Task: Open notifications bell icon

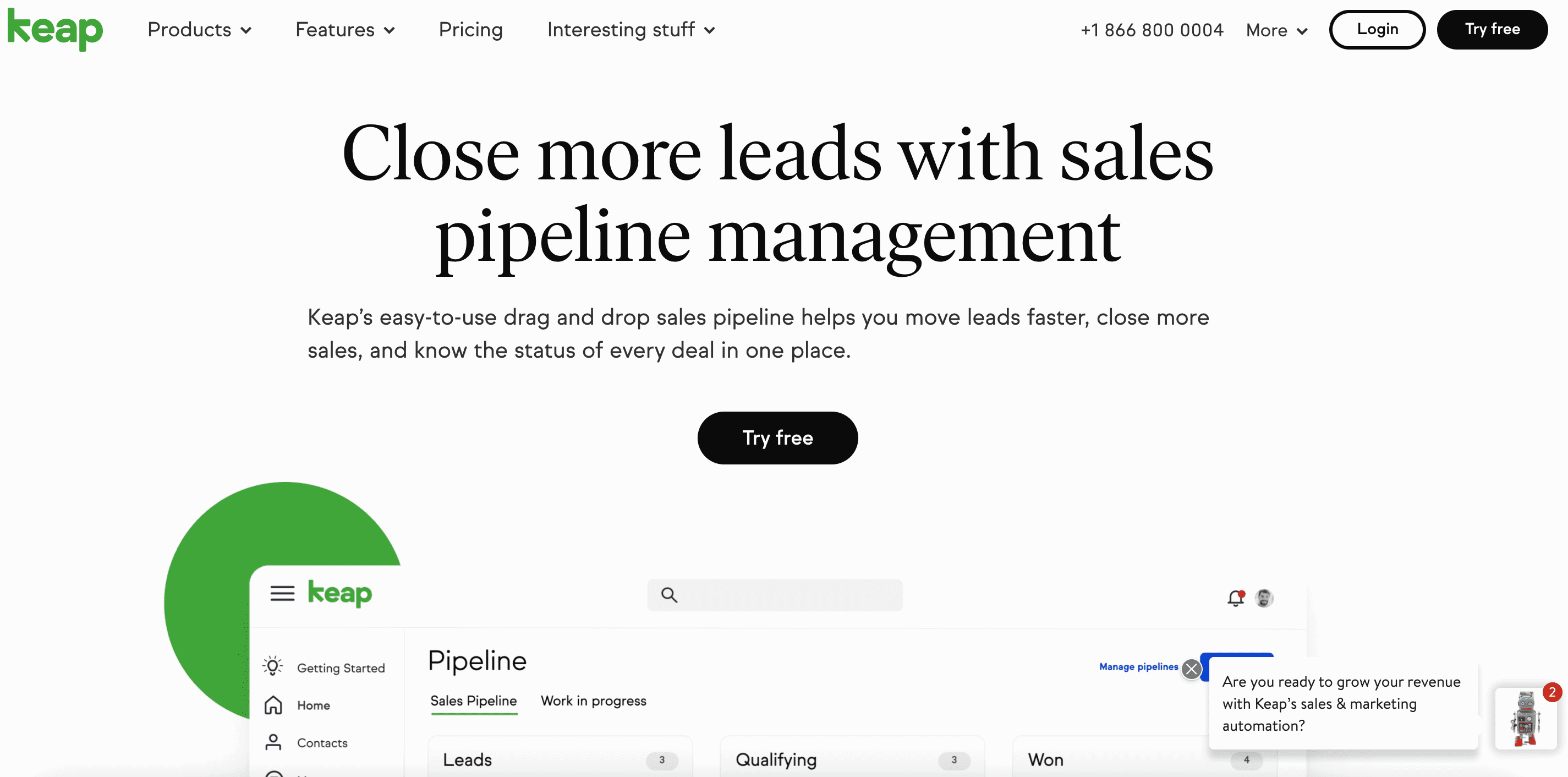Action: [x=1236, y=599]
